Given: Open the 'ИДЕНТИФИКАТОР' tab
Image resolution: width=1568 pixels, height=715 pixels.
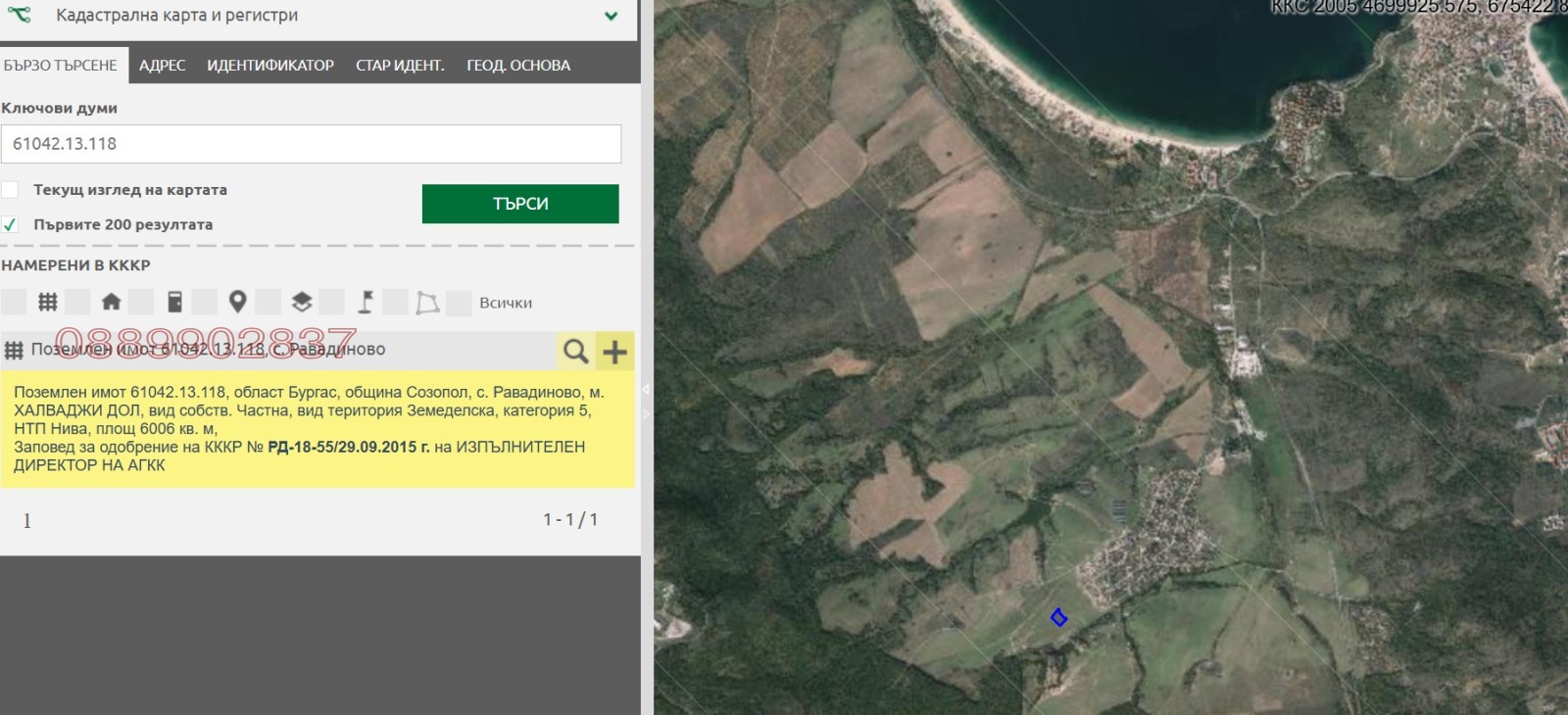Looking at the screenshot, I should [270, 66].
